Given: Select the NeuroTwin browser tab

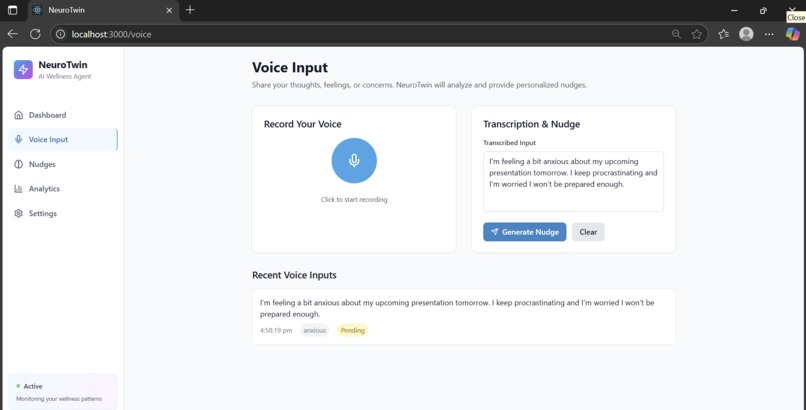Looking at the screenshot, I should pyautogui.click(x=102, y=10).
